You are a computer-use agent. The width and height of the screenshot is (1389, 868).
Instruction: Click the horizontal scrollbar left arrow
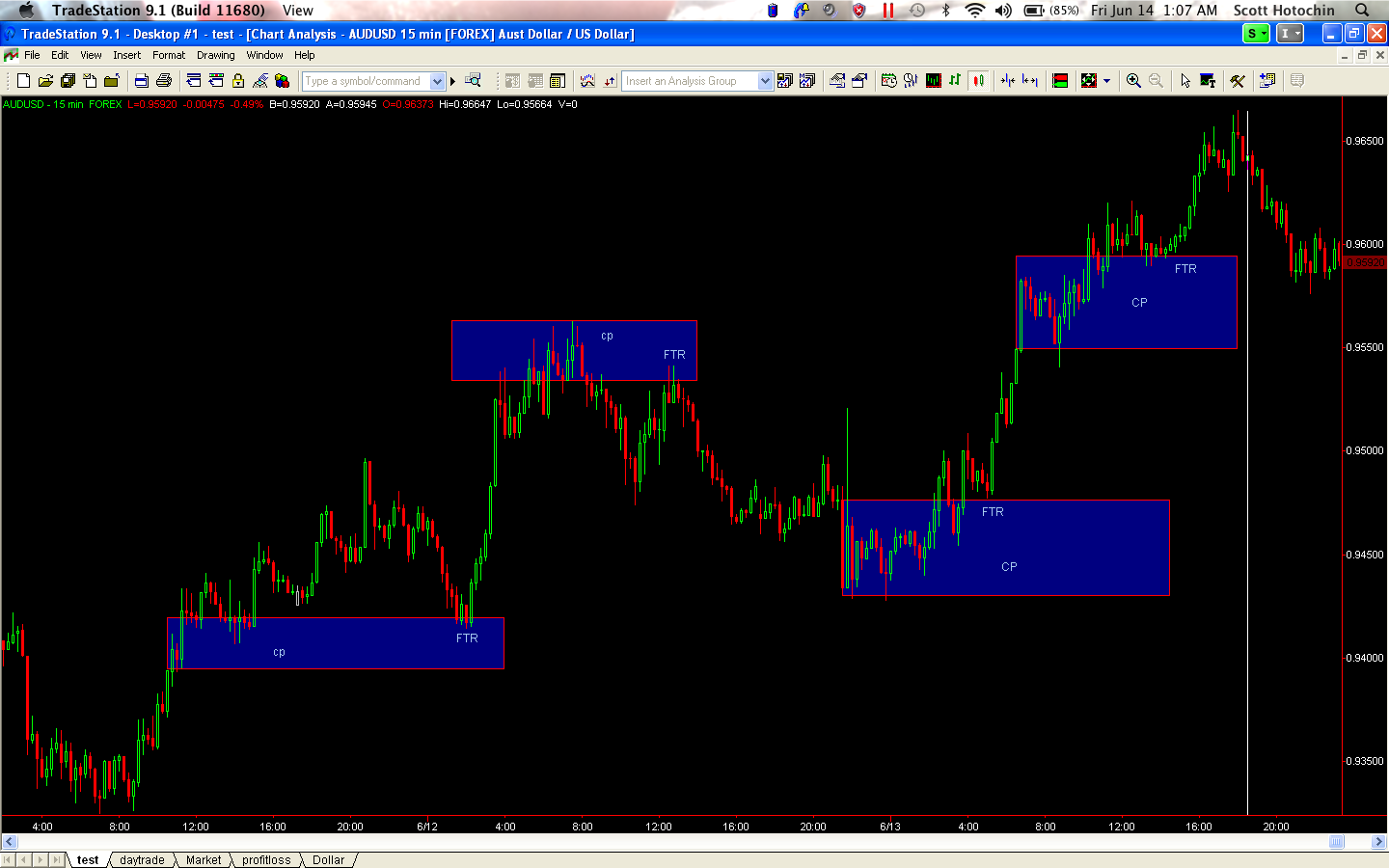[10, 842]
